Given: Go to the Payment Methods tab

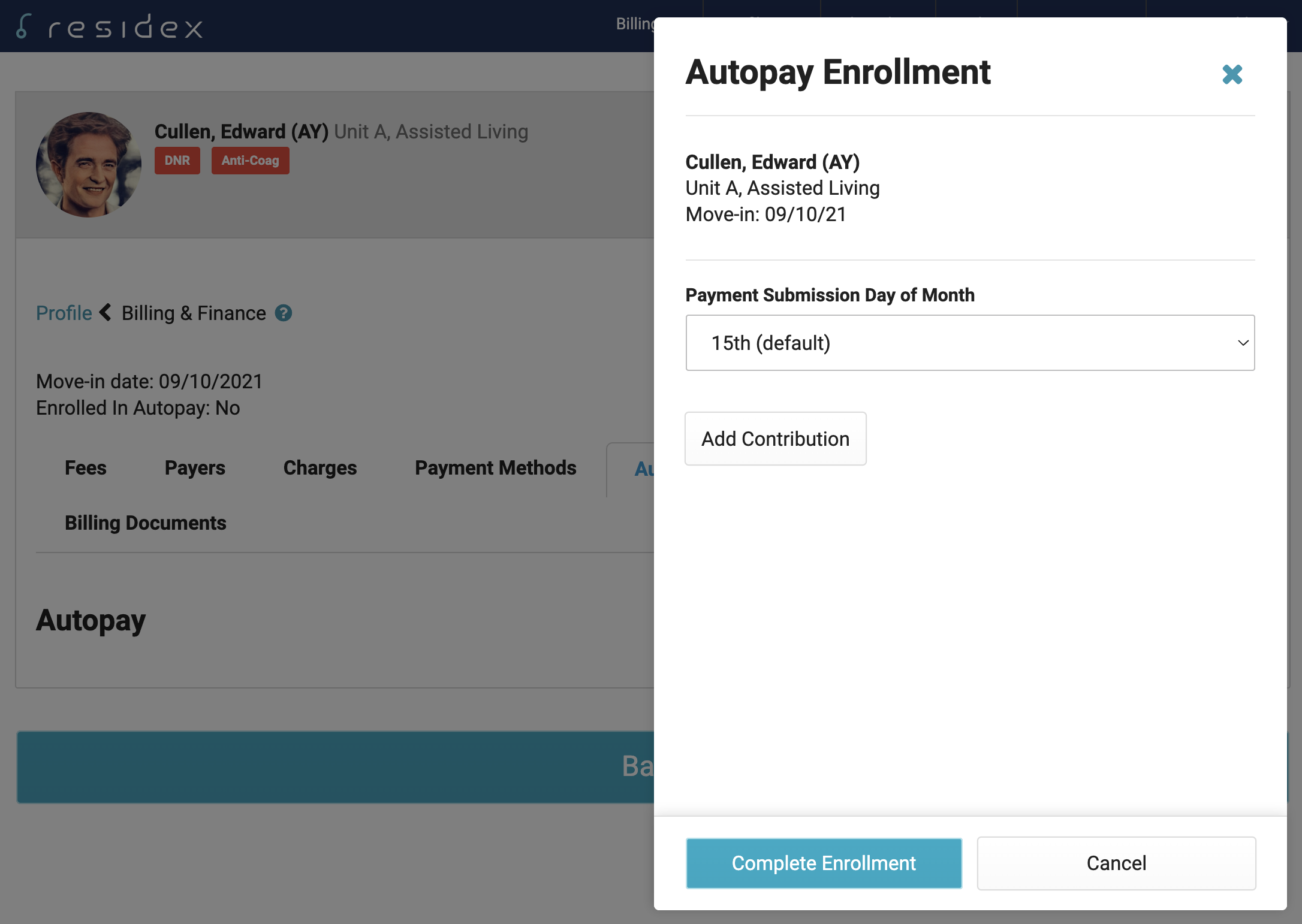Looking at the screenshot, I should coord(495,467).
